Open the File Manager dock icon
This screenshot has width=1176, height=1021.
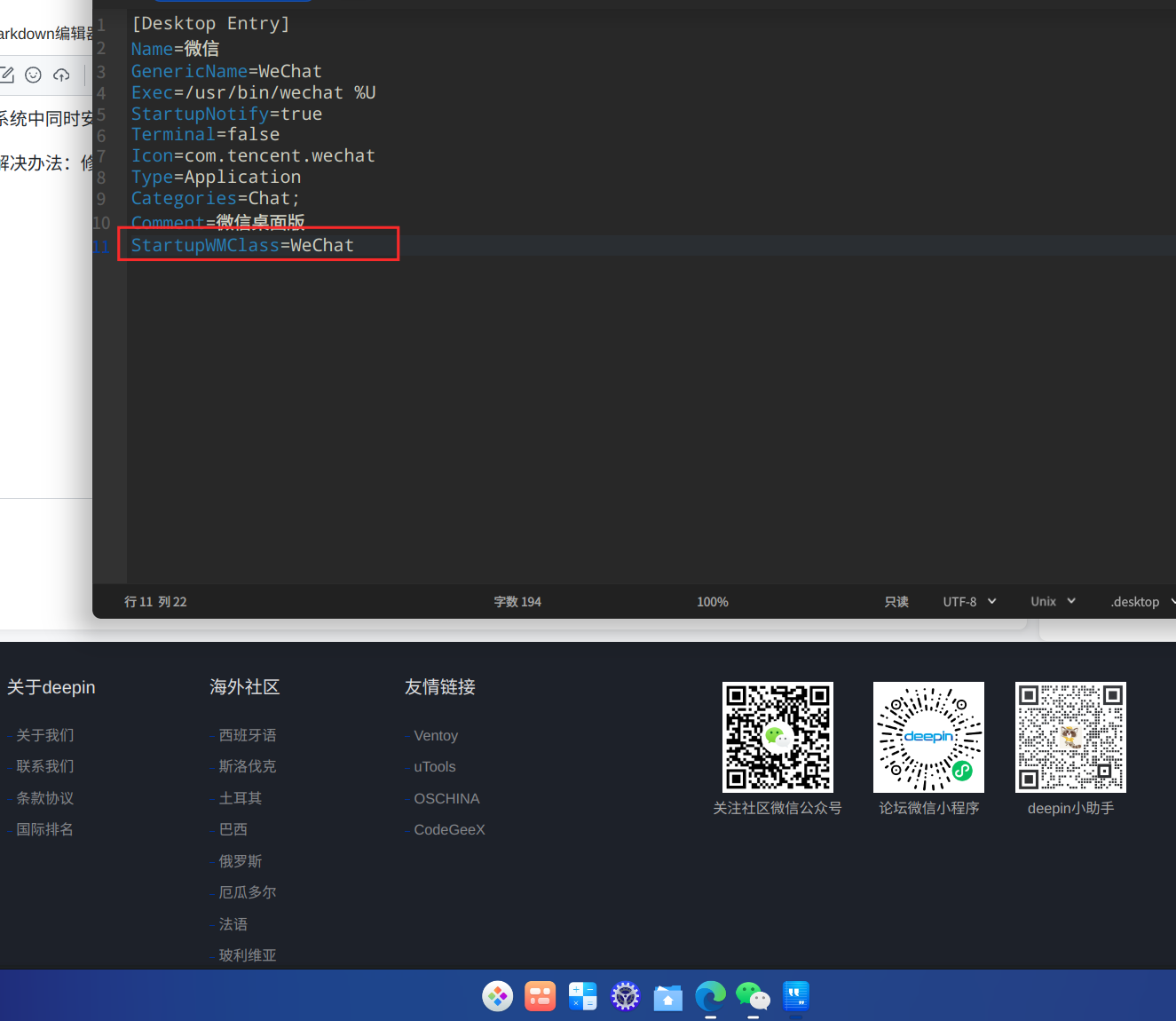coord(668,997)
